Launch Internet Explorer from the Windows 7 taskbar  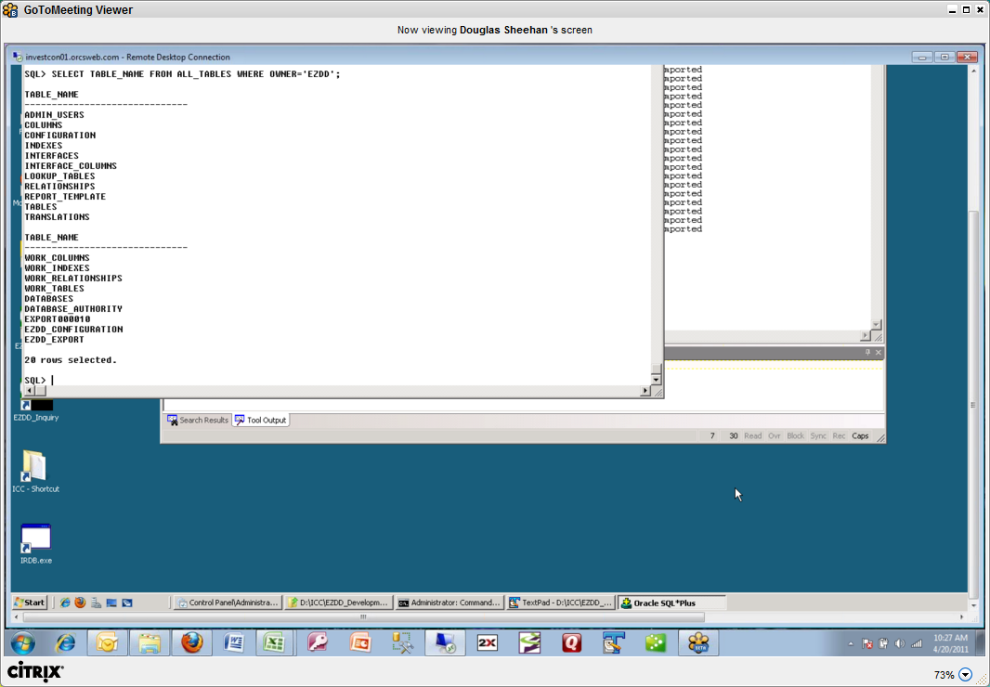click(x=65, y=643)
